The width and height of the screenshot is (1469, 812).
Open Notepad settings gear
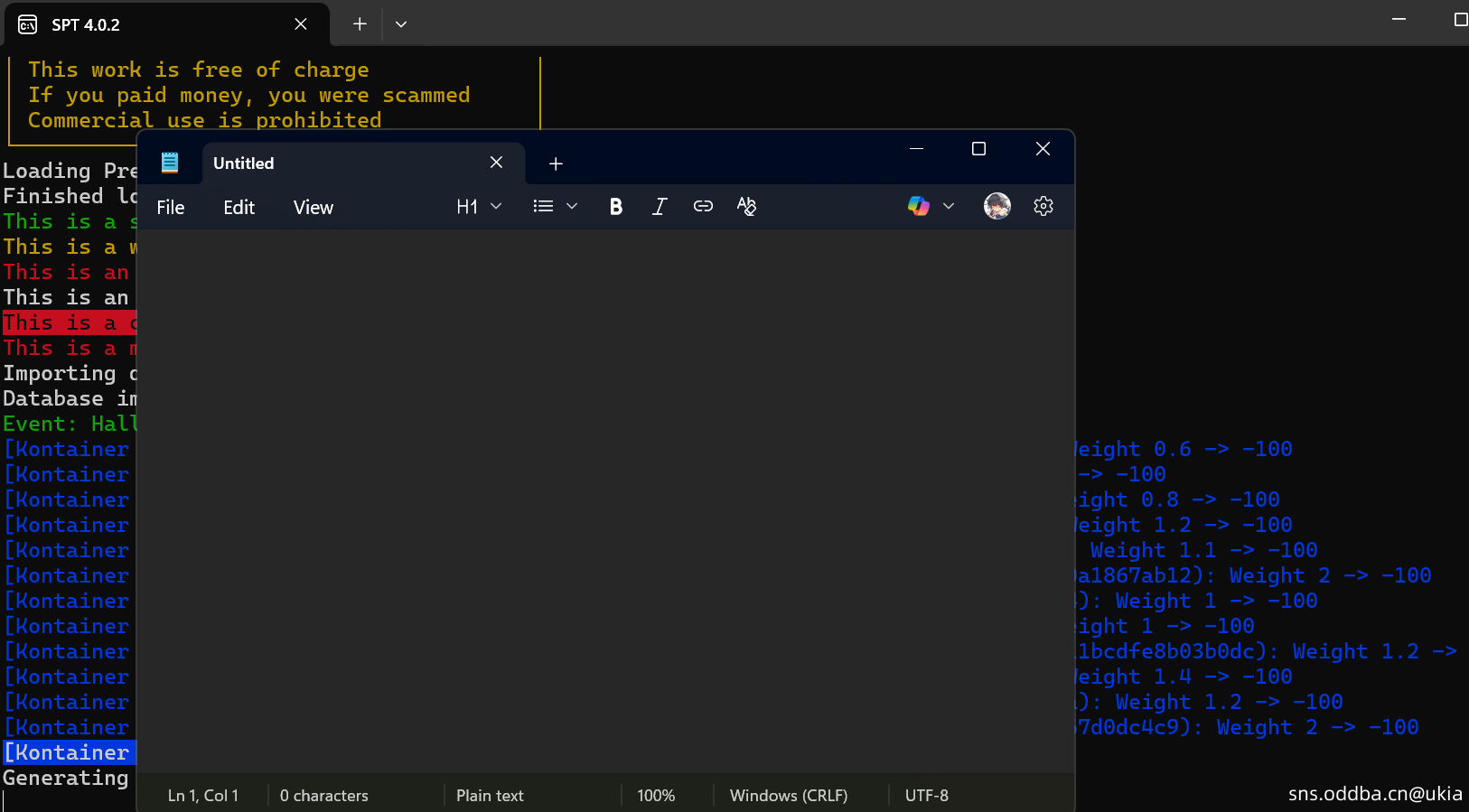click(1043, 207)
